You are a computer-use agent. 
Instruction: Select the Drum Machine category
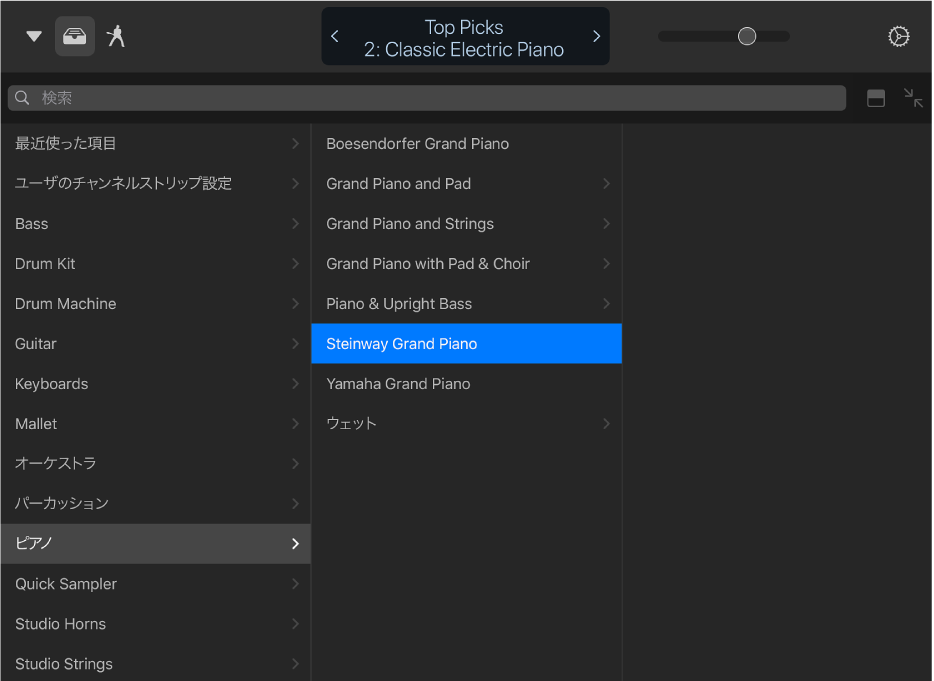tap(156, 303)
